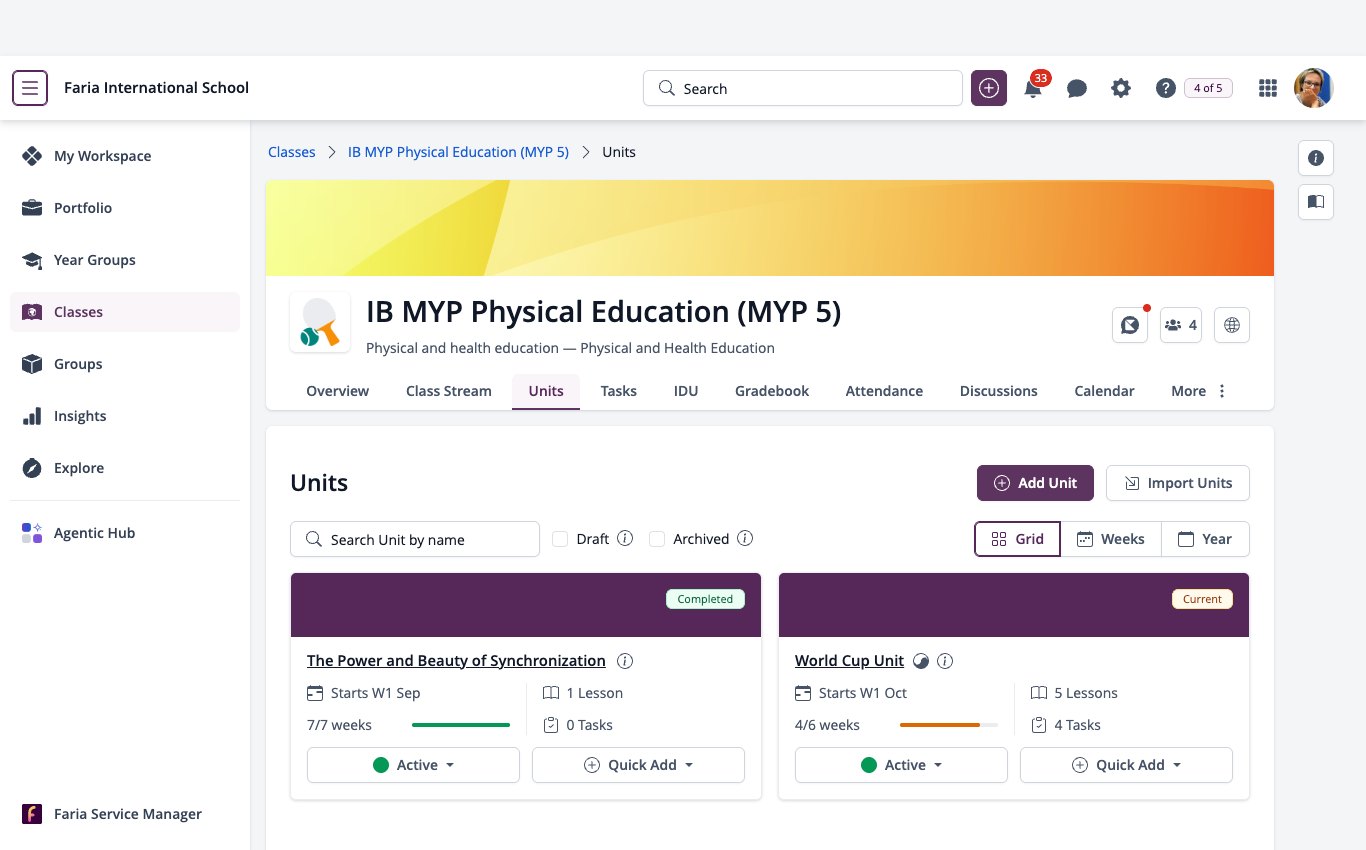Open the help question mark icon

click(1165, 88)
